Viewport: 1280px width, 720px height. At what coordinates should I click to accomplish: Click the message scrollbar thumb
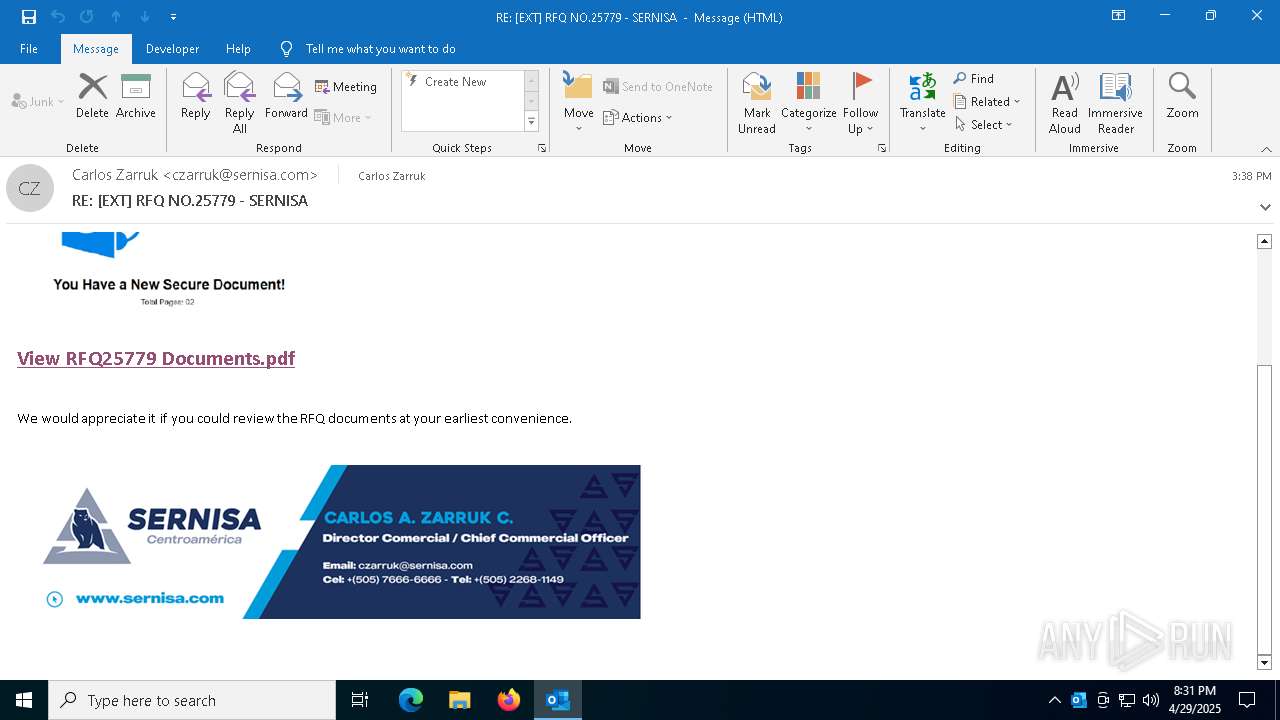(x=1264, y=508)
